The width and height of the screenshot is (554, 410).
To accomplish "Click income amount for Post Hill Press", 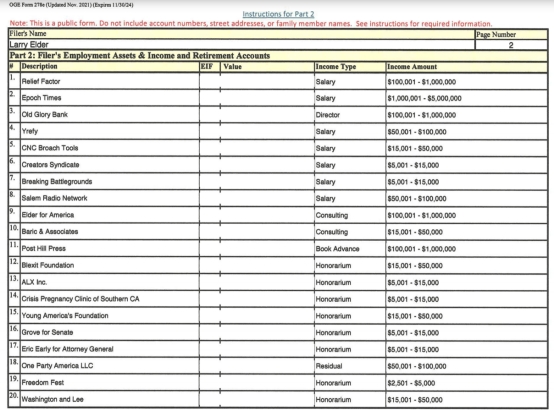I will coord(467,248).
